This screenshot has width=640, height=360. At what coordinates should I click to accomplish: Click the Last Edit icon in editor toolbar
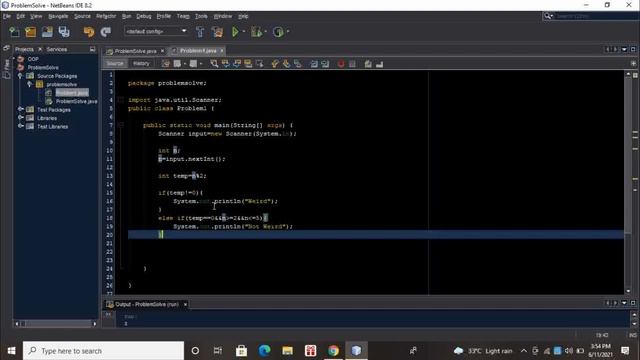[165, 63]
